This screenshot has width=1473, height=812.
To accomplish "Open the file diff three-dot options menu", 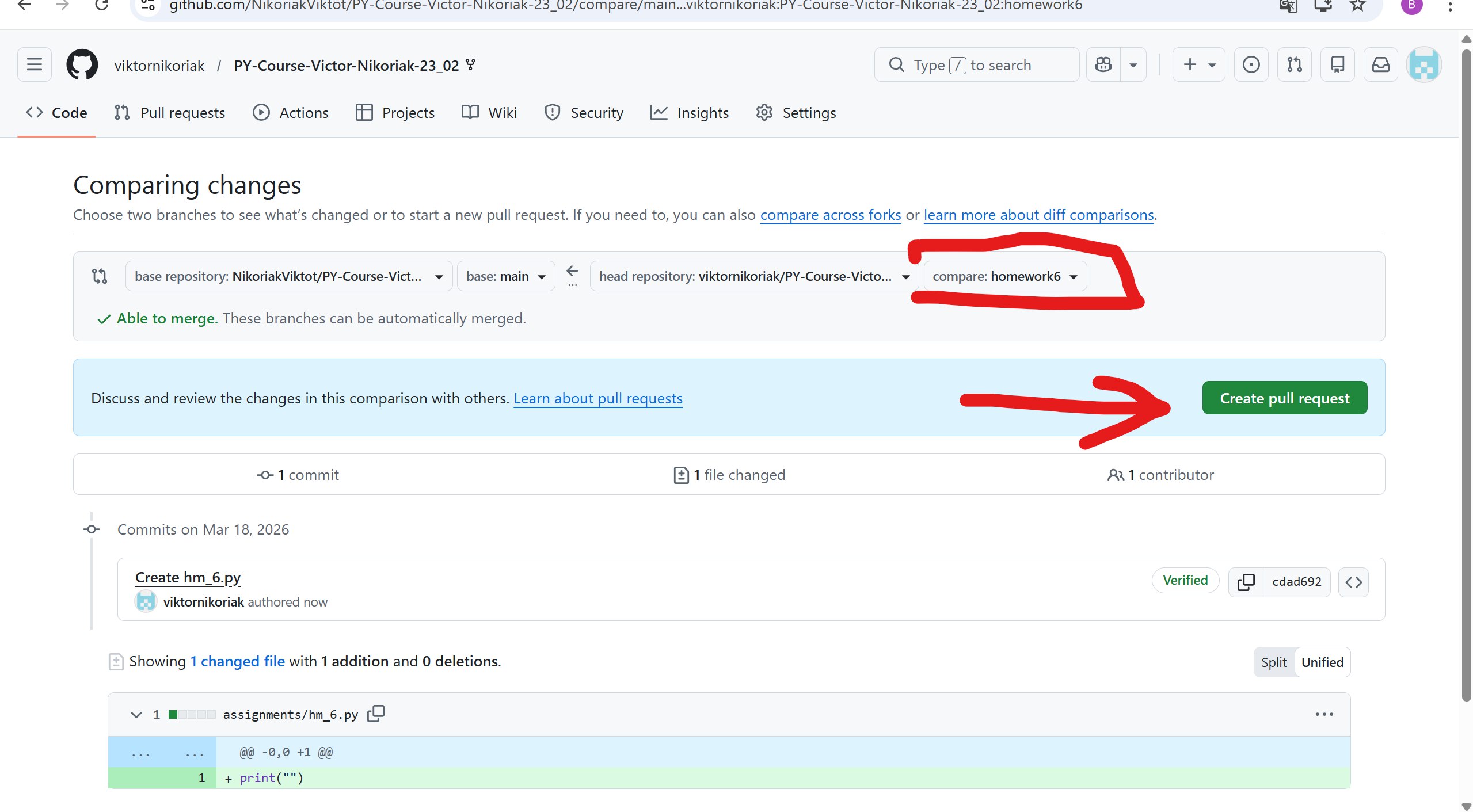I will tap(1324, 714).
